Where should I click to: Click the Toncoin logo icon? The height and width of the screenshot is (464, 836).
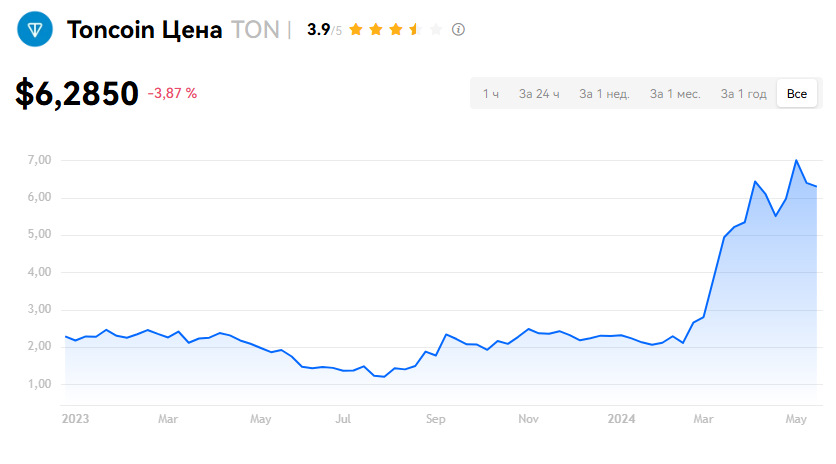pyautogui.click(x=35, y=31)
